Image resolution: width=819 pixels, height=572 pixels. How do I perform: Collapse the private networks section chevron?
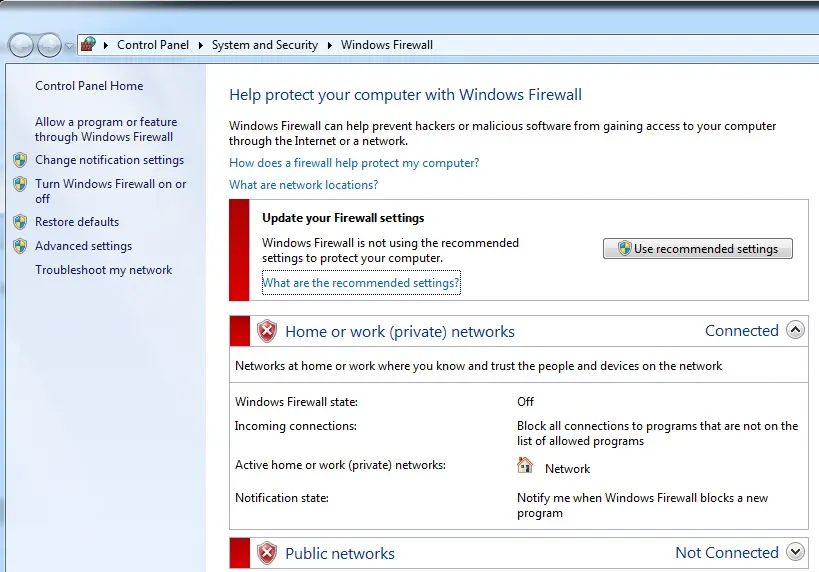[795, 330]
